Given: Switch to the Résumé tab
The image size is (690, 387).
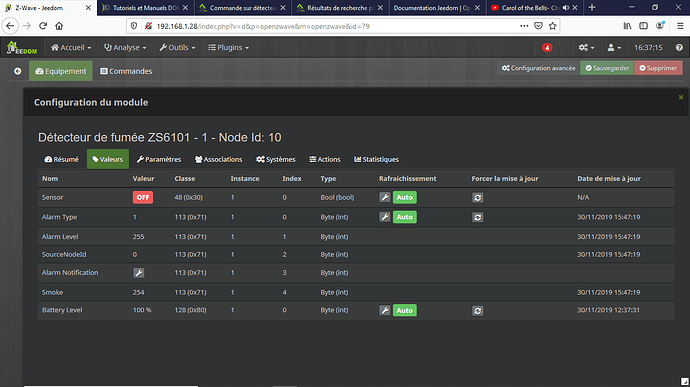Looking at the screenshot, I should tap(62, 159).
